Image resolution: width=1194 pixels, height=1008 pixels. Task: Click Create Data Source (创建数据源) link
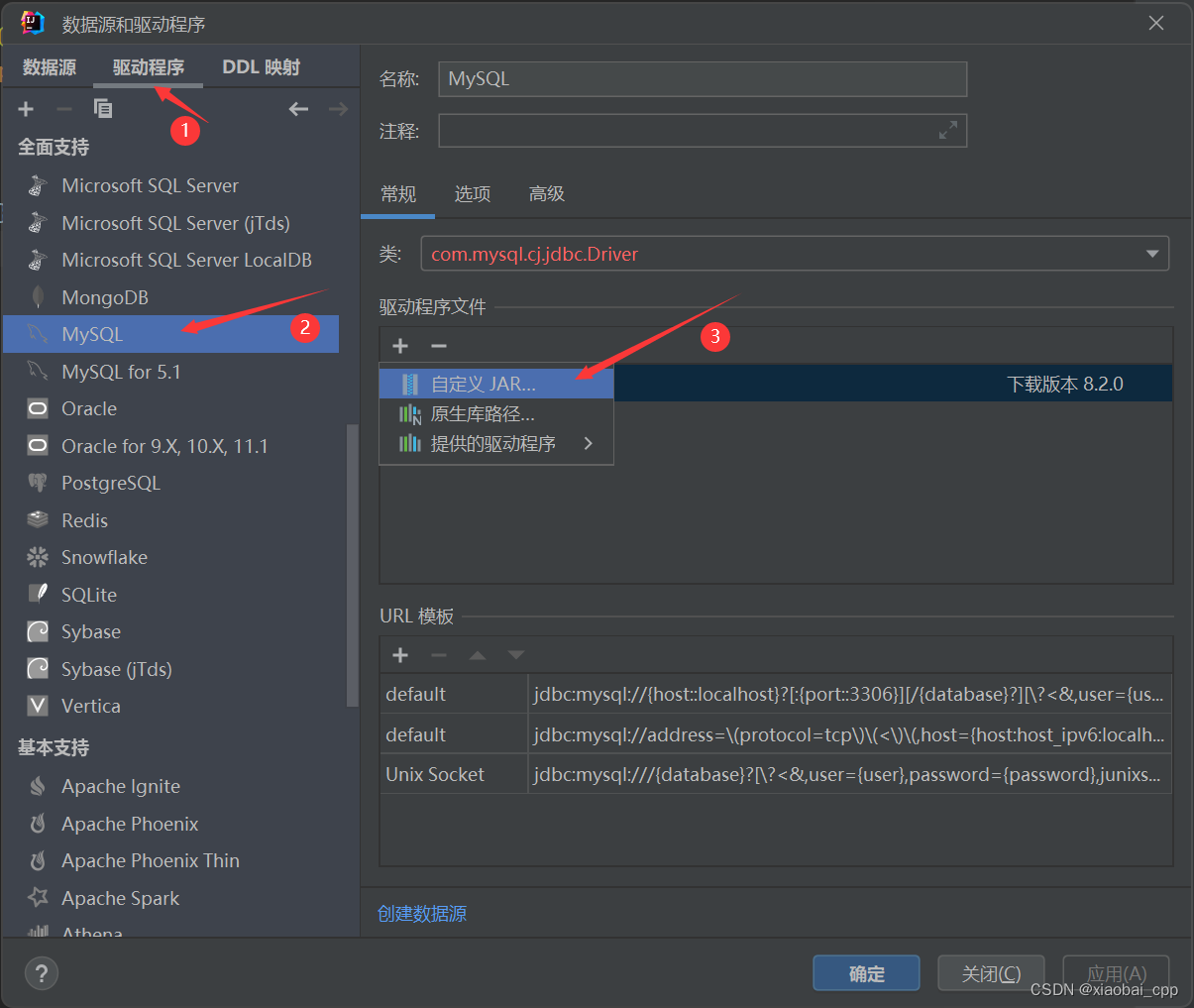coord(422,914)
